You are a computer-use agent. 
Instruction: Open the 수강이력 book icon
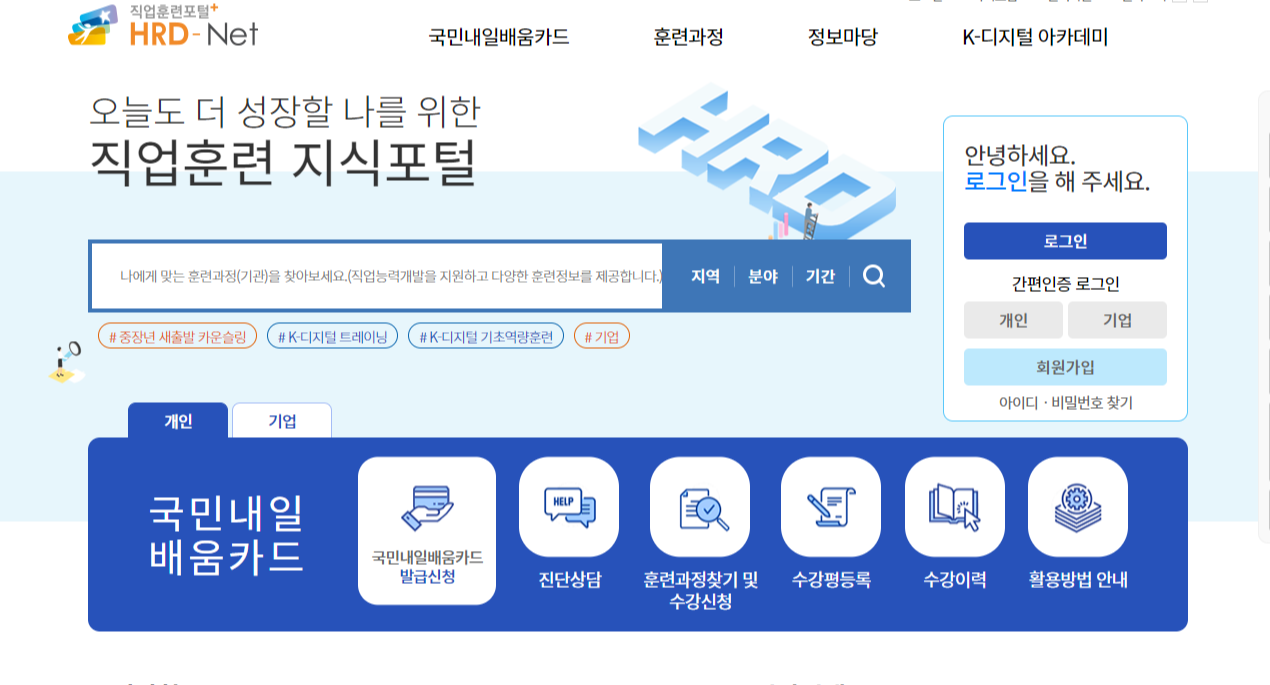pos(955,507)
